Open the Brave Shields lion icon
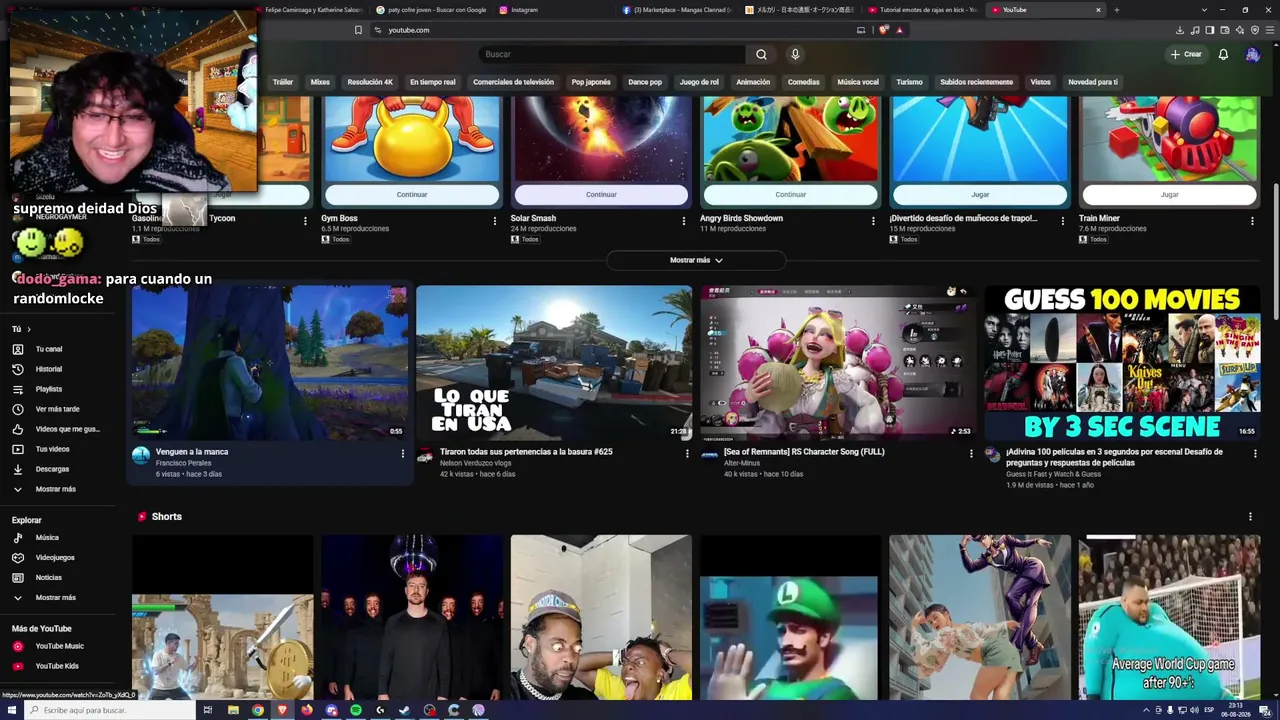 coord(884,30)
